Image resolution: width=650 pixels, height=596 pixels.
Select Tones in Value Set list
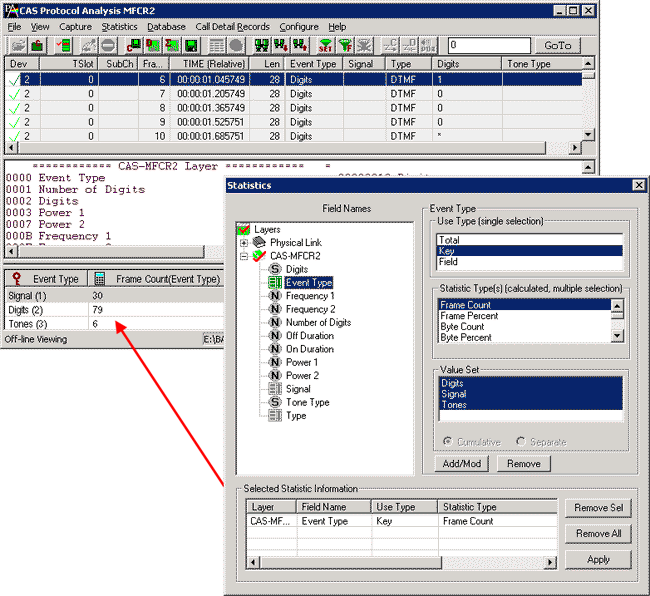(x=531, y=405)
